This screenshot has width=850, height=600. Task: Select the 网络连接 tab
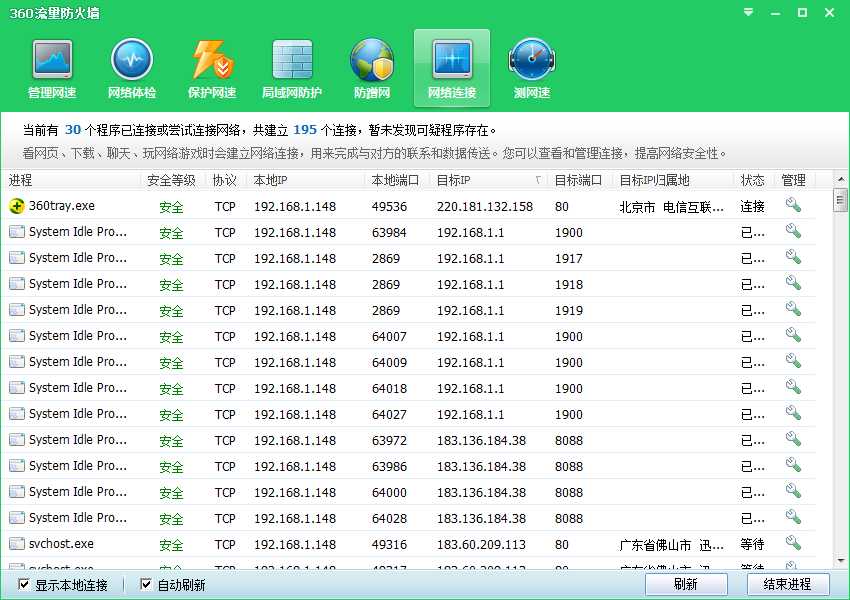[452, 69]
